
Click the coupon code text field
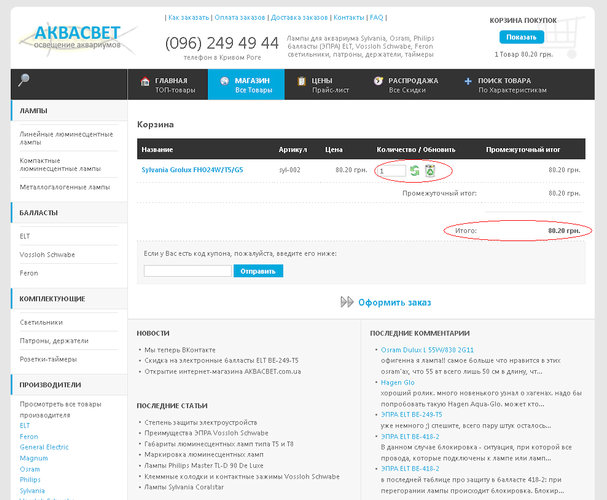187,270
